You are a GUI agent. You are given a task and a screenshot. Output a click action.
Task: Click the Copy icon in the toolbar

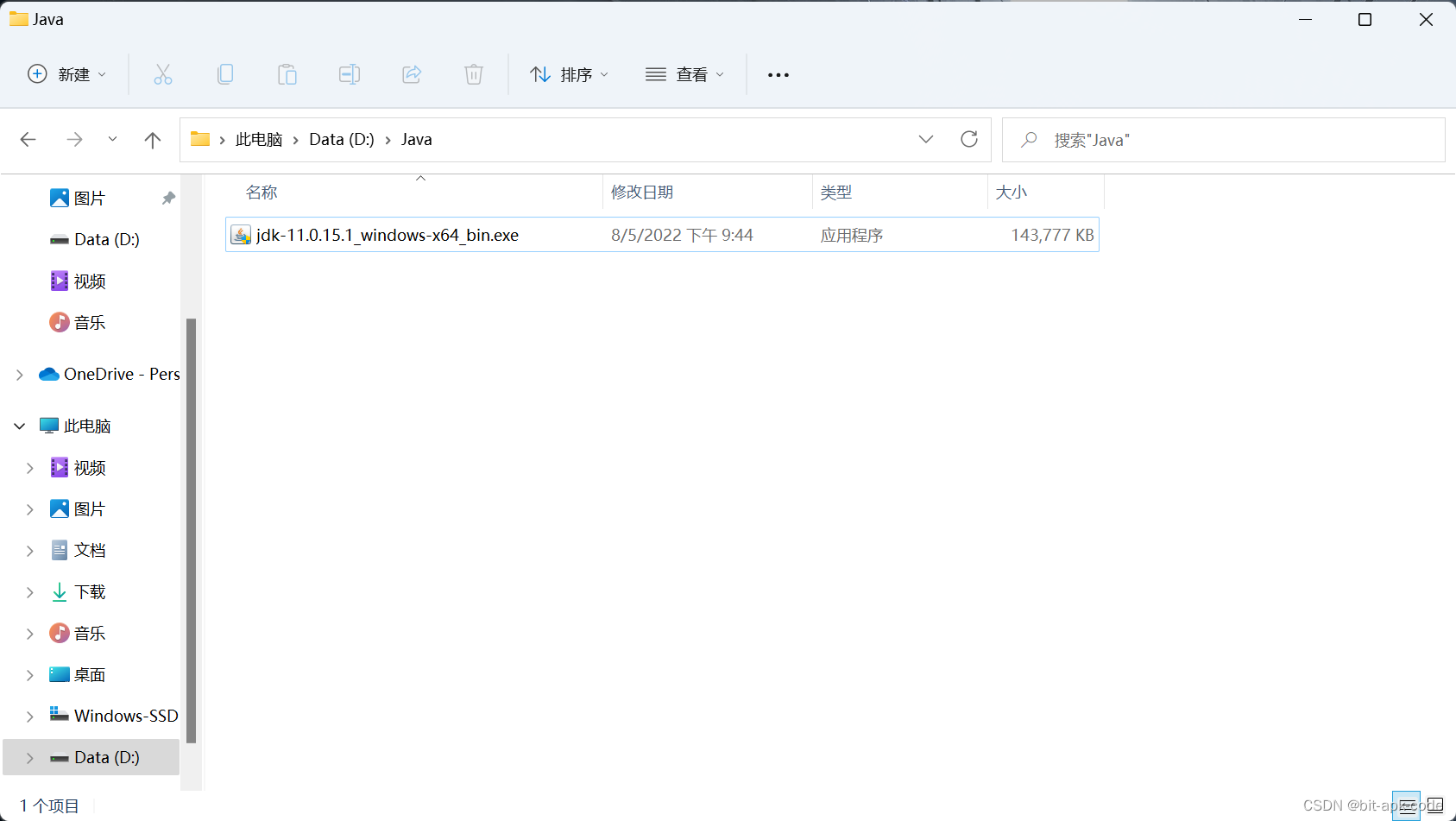(x=225, y=74)
